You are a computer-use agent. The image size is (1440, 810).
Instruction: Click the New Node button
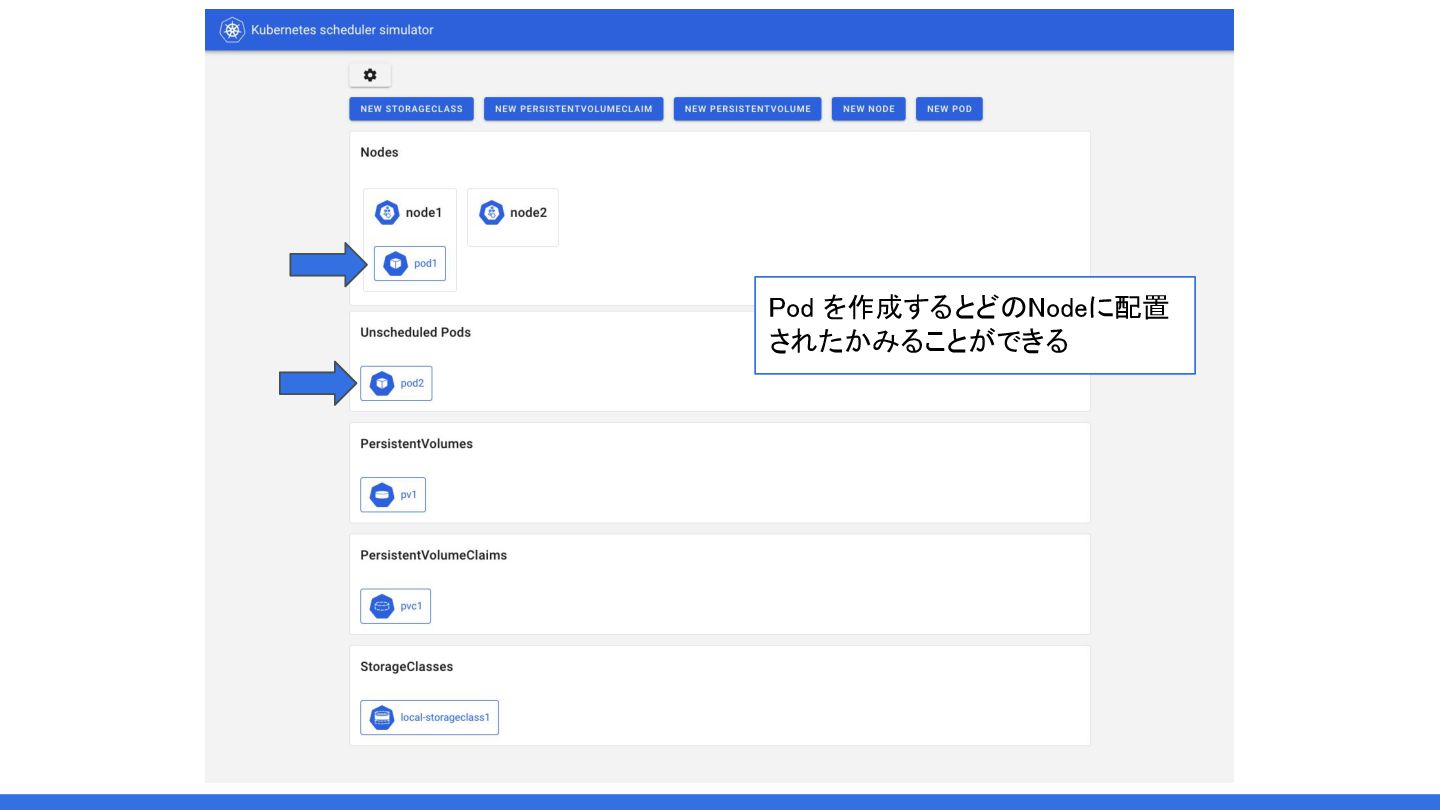[869, 109]
